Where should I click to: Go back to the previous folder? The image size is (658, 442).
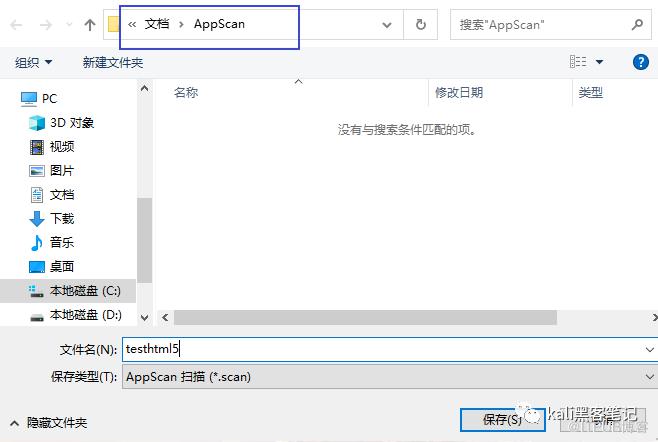[x=16, y=25]
